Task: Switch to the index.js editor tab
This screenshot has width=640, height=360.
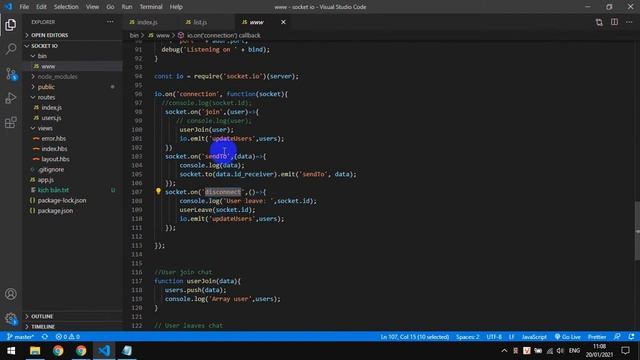Action: (147, 22)
